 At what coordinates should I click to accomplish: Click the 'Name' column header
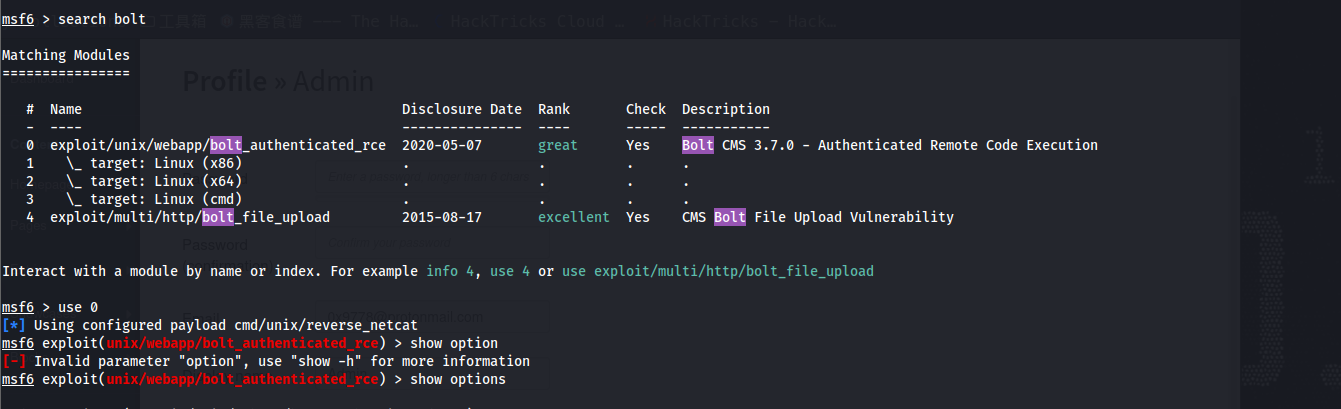(x=66, y=110)
